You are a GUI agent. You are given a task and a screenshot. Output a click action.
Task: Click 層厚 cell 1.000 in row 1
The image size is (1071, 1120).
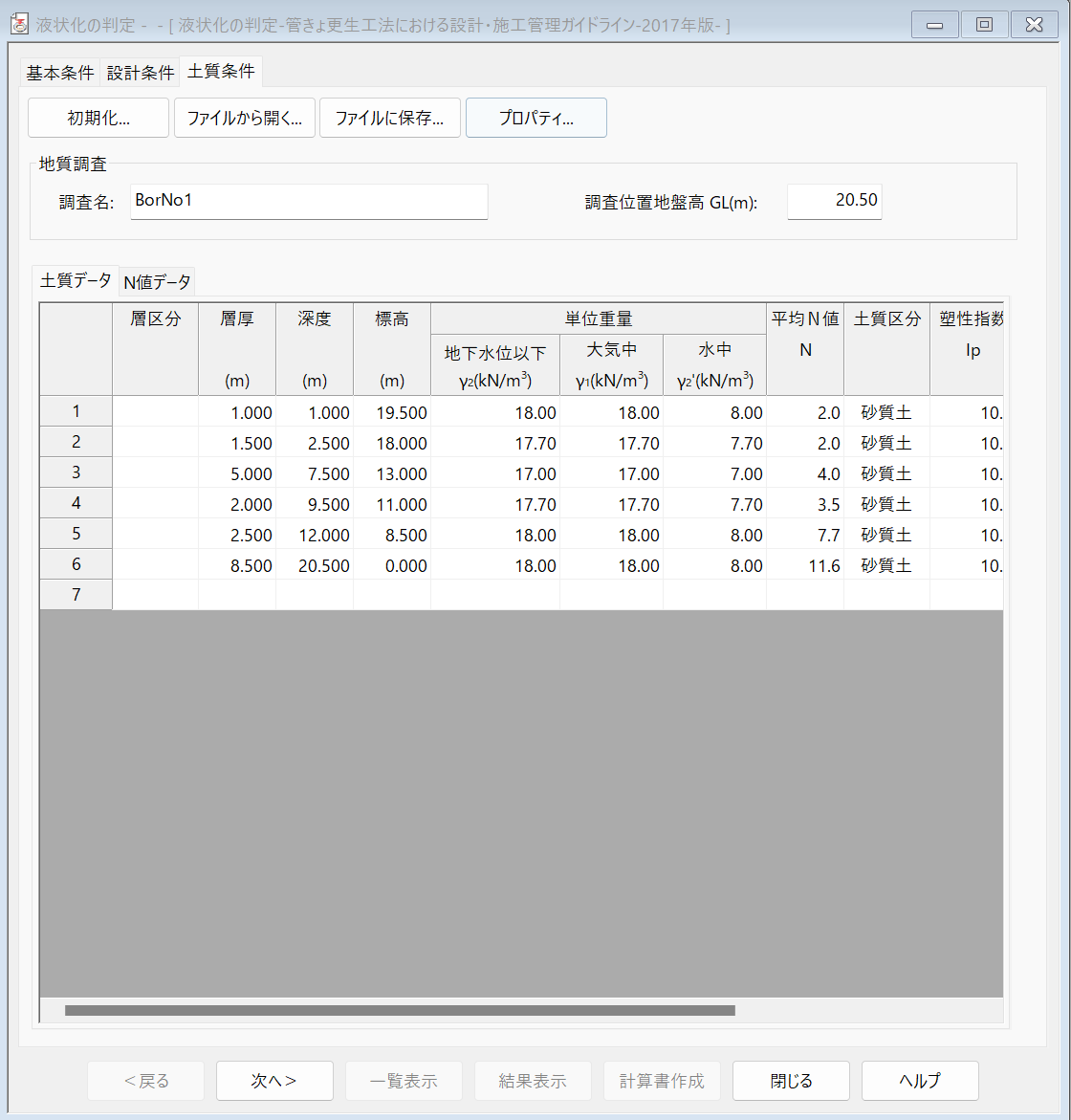(237, 412)
